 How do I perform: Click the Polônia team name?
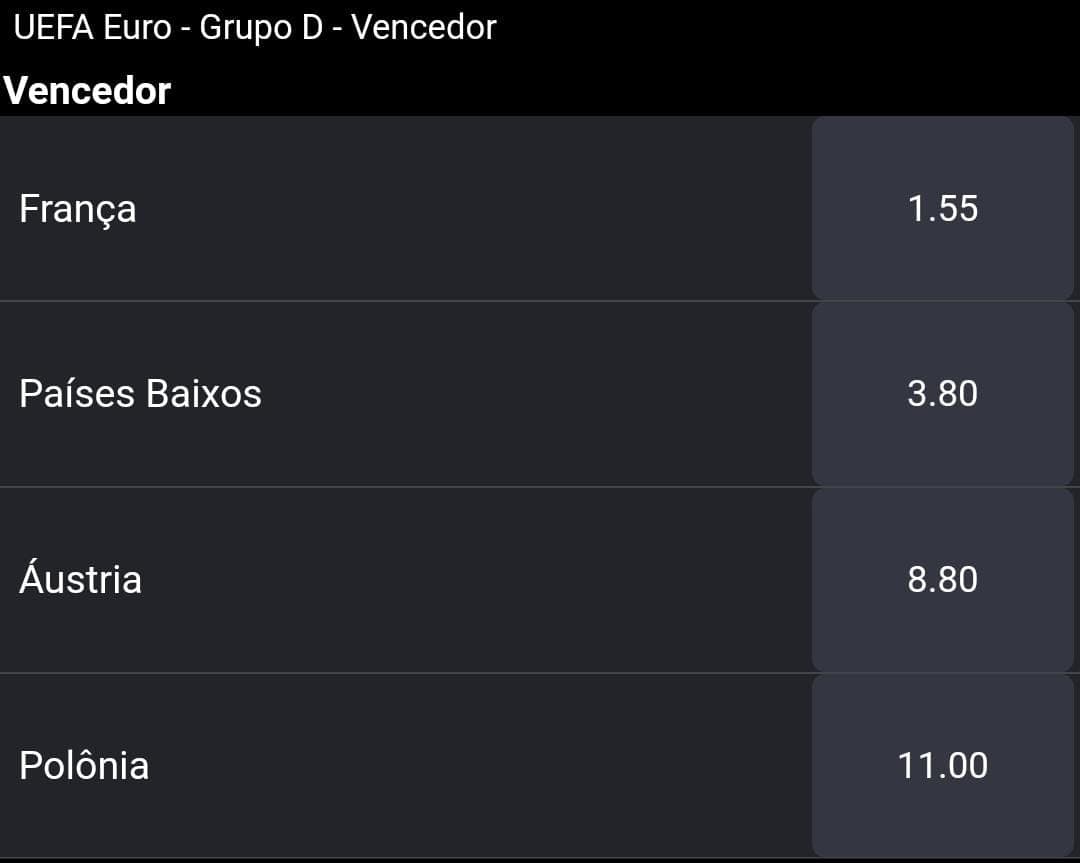click(x=84, y=765)
